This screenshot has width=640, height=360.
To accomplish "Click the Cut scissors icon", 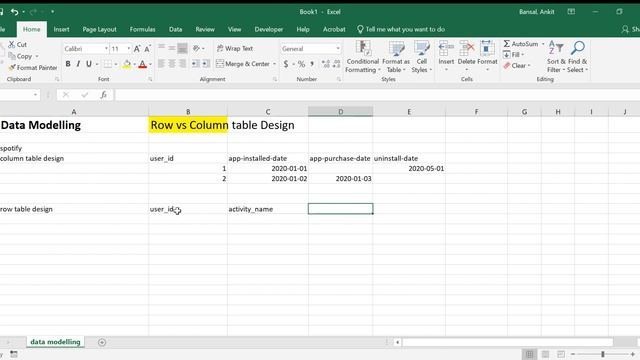I will pyautogui.click(x=12, y=44).
